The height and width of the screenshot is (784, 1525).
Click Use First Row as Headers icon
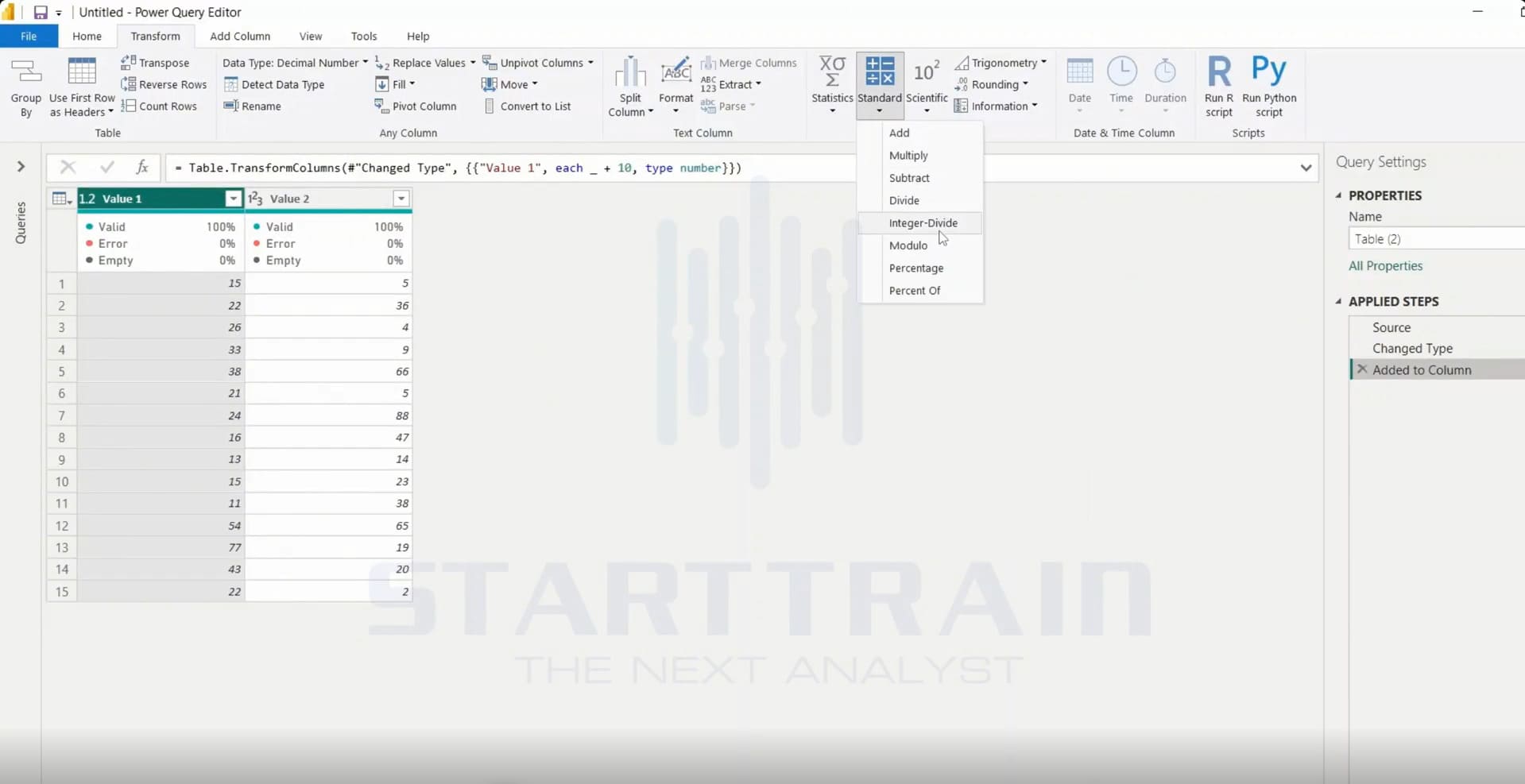point(82,71)
